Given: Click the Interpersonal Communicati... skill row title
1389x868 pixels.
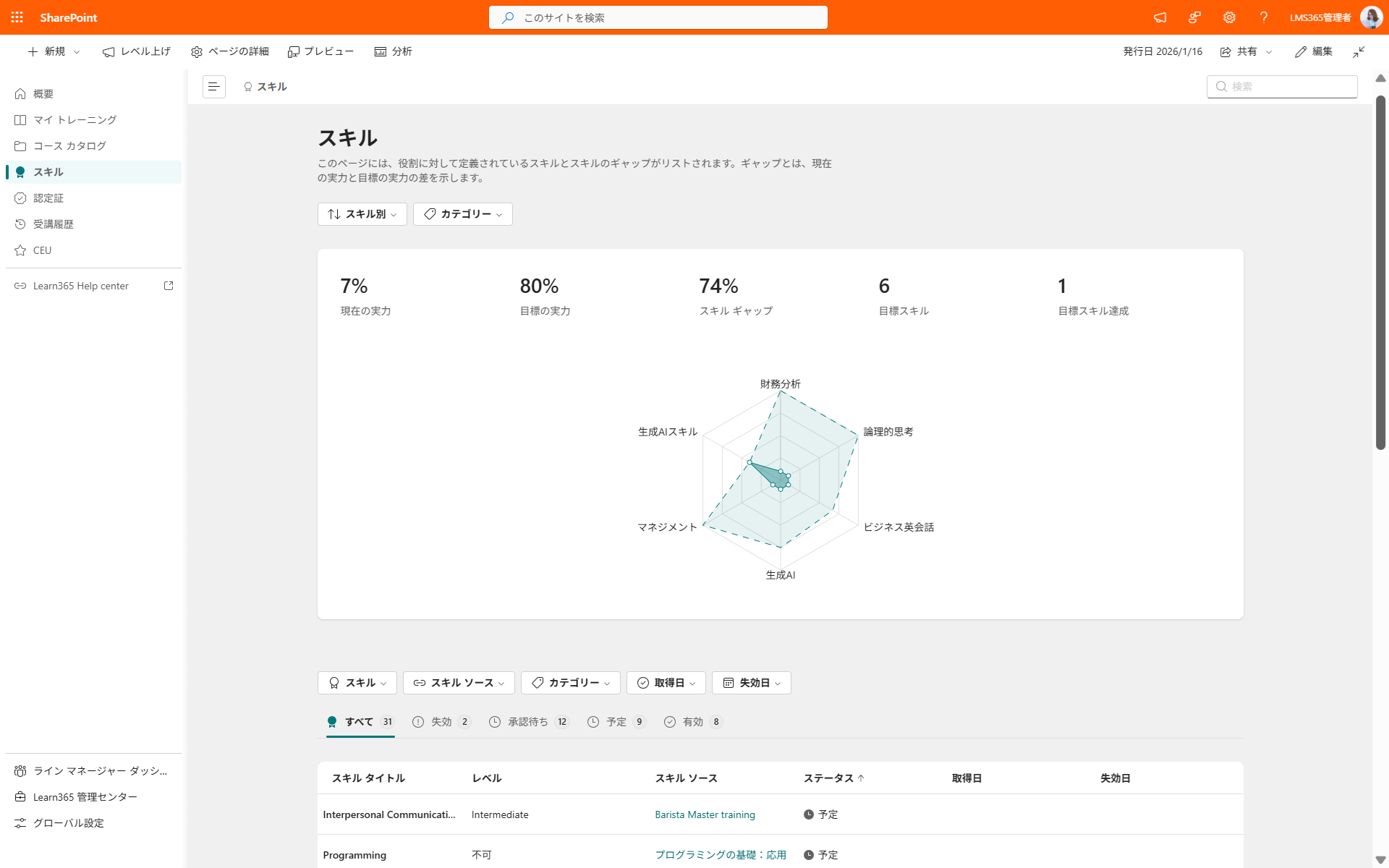Looking at the screenshot, I should (389, 814).
